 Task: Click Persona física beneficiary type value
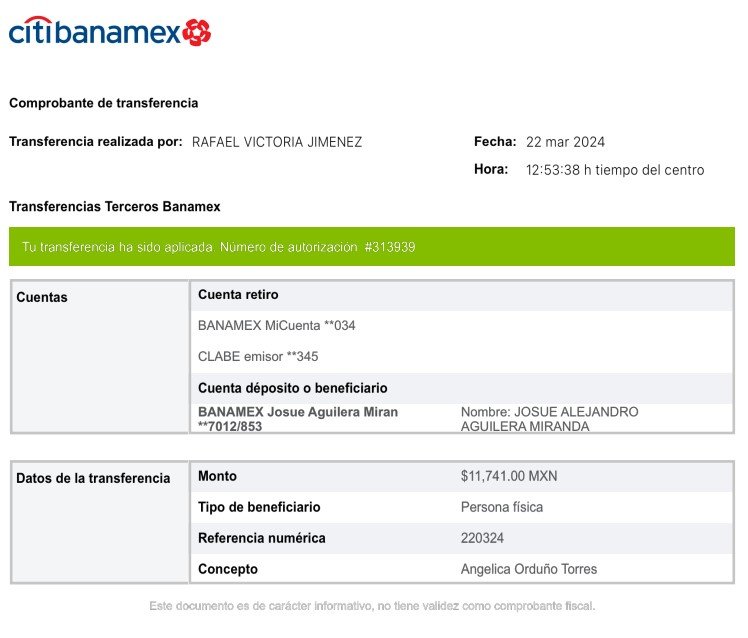pyautogui.click(x=502, y=507)
